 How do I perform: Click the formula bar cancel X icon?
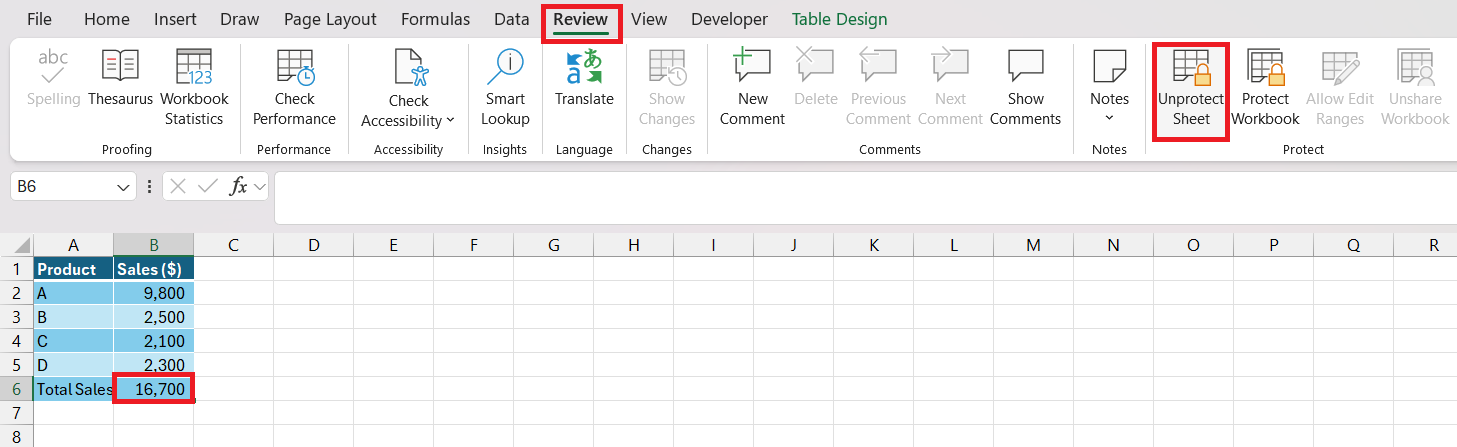178,187
